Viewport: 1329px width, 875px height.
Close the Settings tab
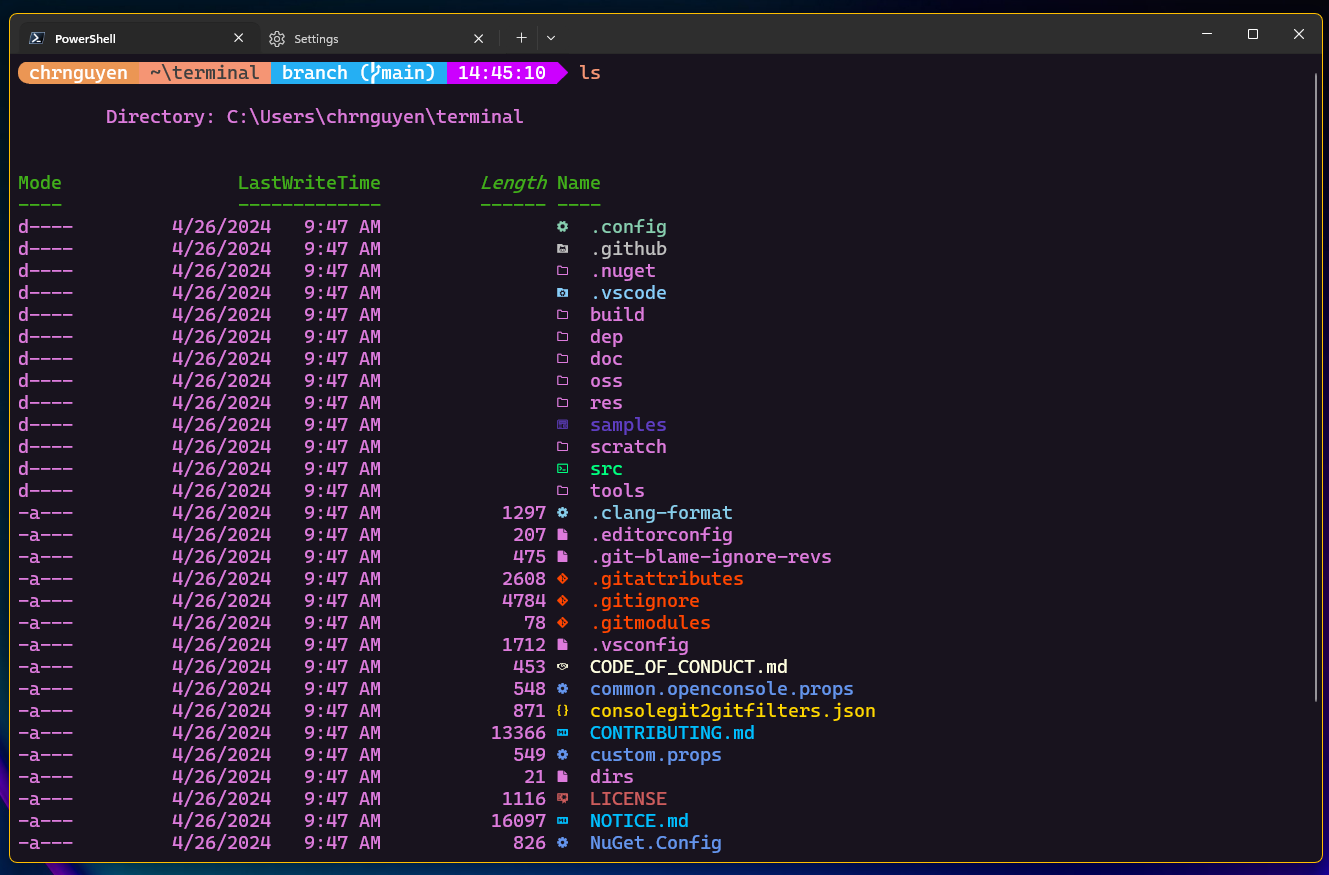tap(478, 39)
